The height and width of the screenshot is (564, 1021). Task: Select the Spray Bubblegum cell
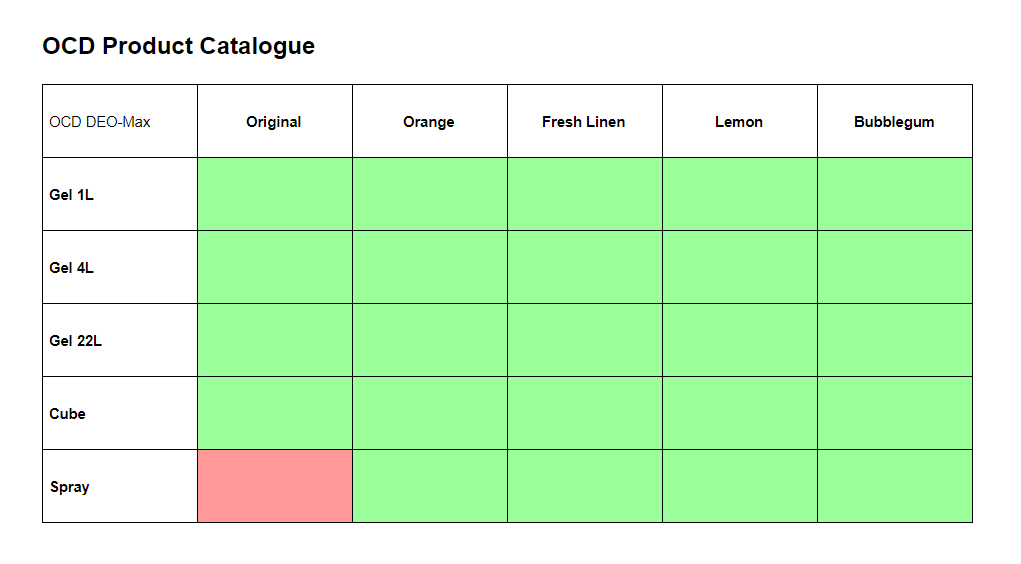click(895, 486)
